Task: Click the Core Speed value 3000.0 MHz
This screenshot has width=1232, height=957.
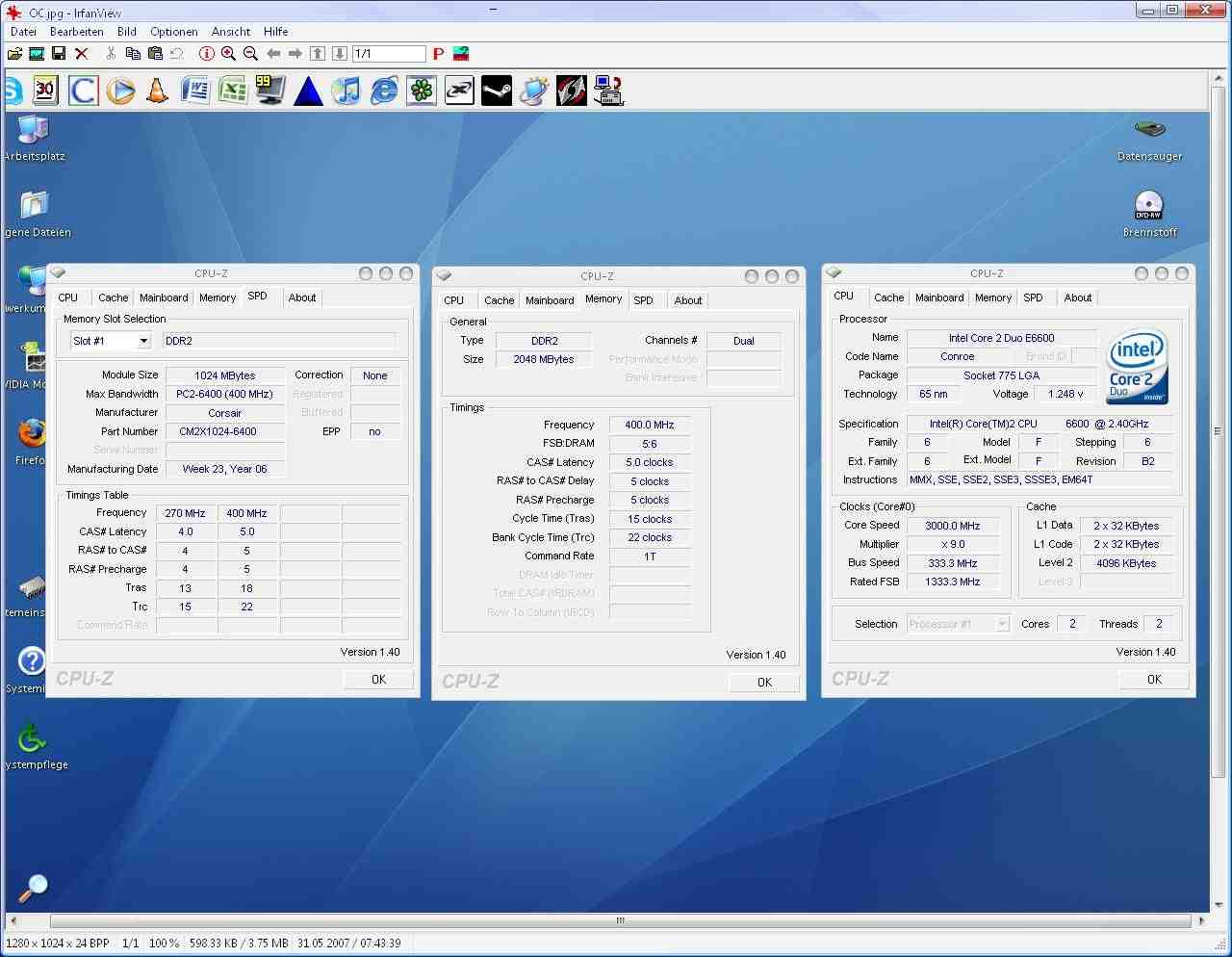Action: [953, 526]
